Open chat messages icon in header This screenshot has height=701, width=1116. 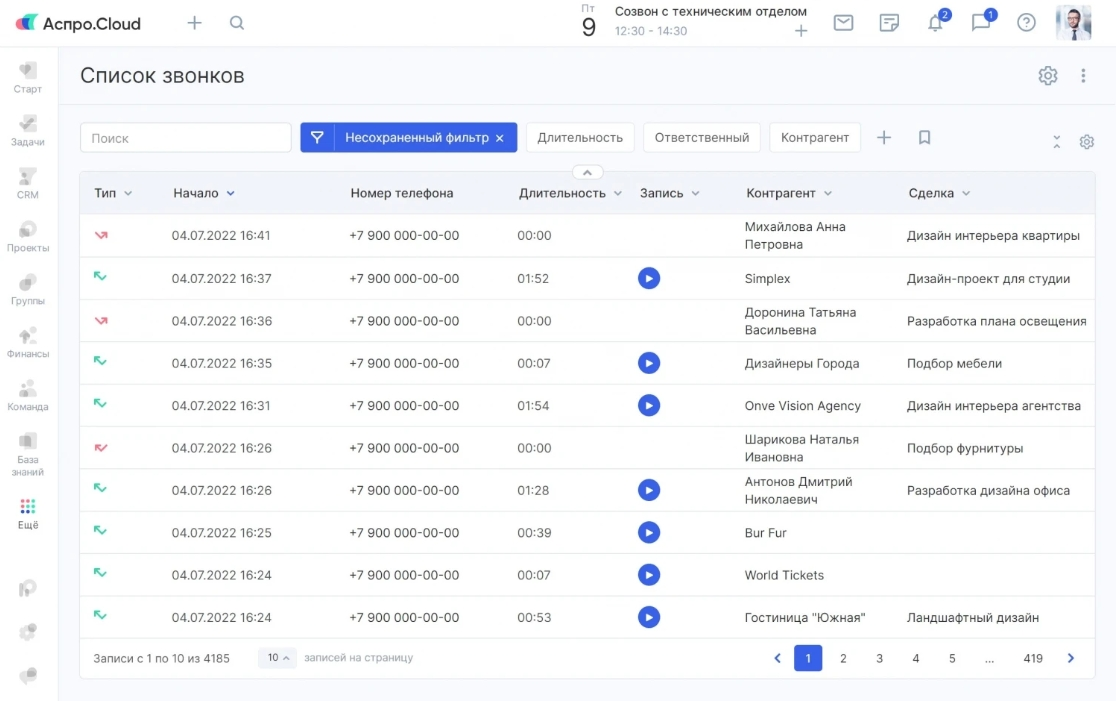[980, 23]
